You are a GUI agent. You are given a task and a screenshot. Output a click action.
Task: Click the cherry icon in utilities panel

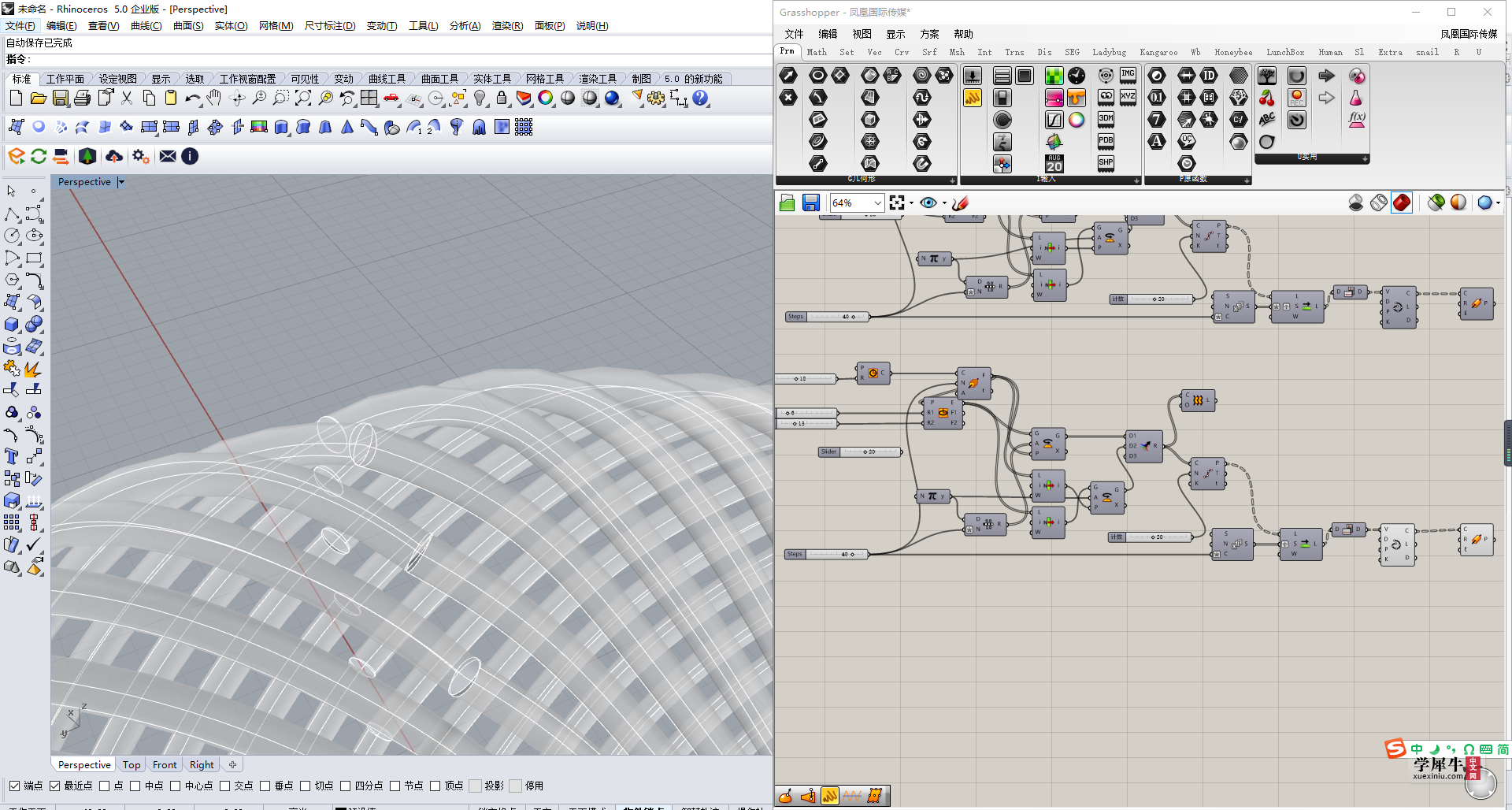point(1267,98)
